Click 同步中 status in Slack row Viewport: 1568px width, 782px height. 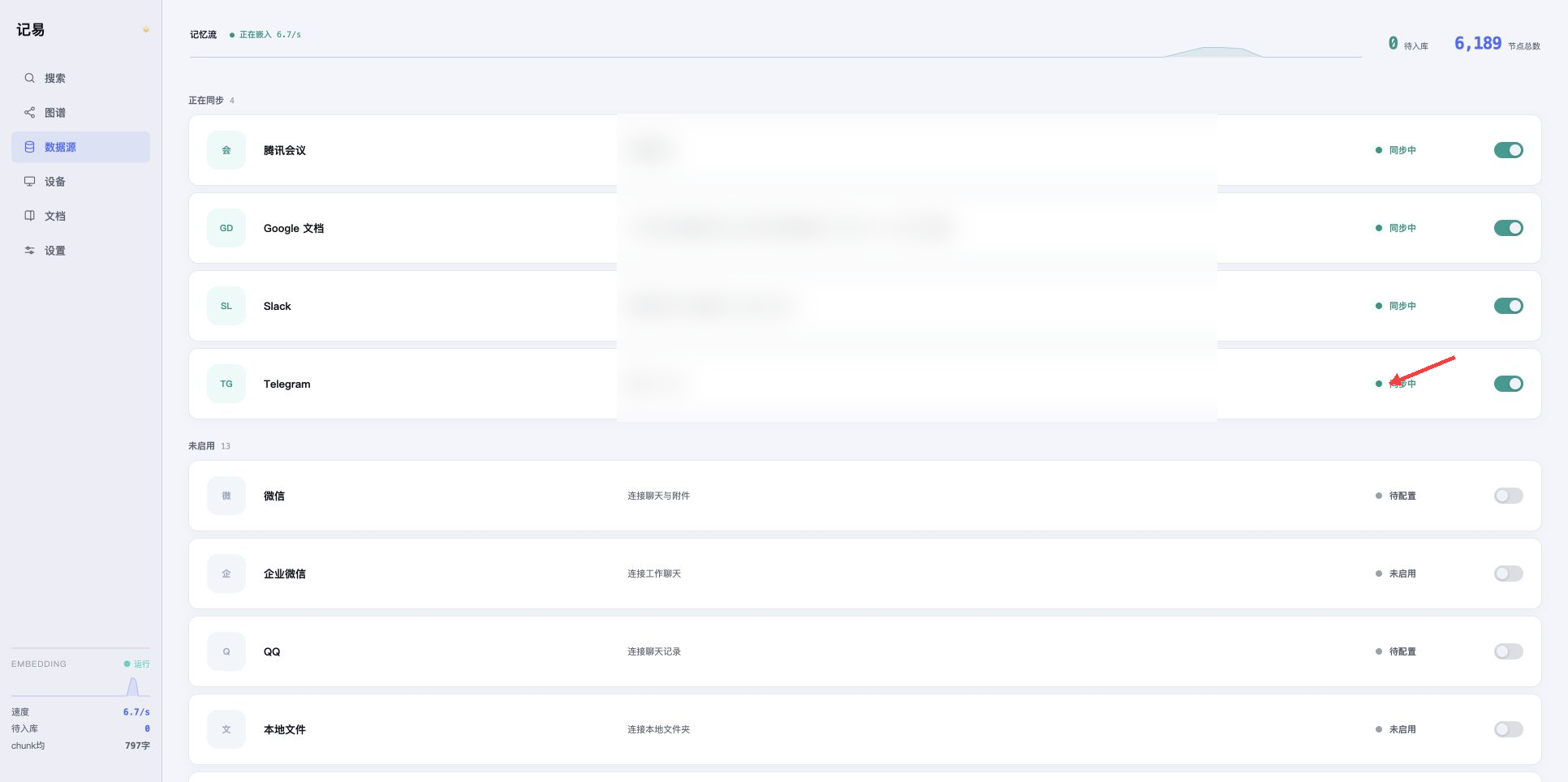pyautogui.click(x=1396, y=306)
